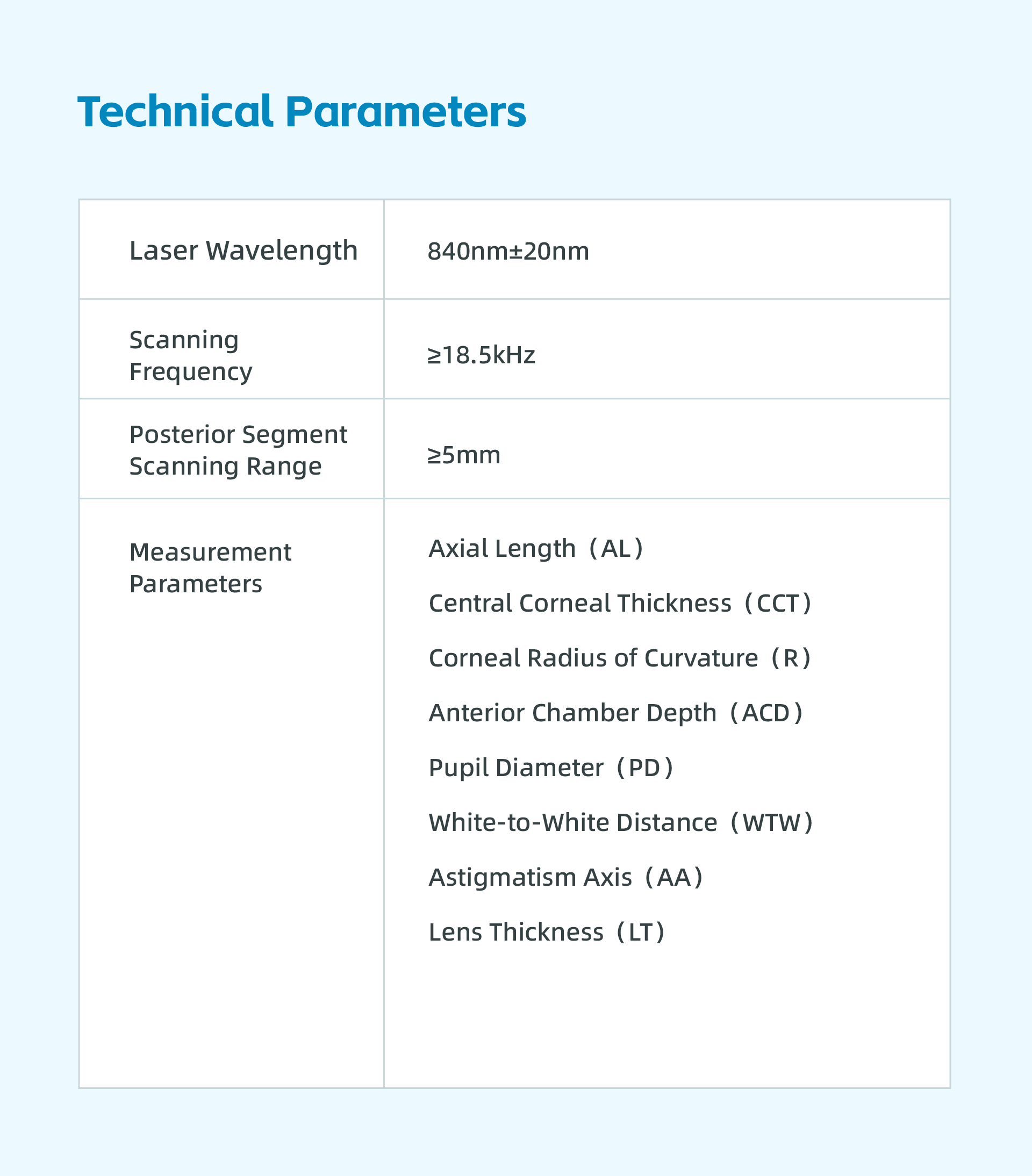This screenshot has height=1176, width=1032.
Task: Click the Astigmatism Axis (AA) entry
Action: coord(565,877)
